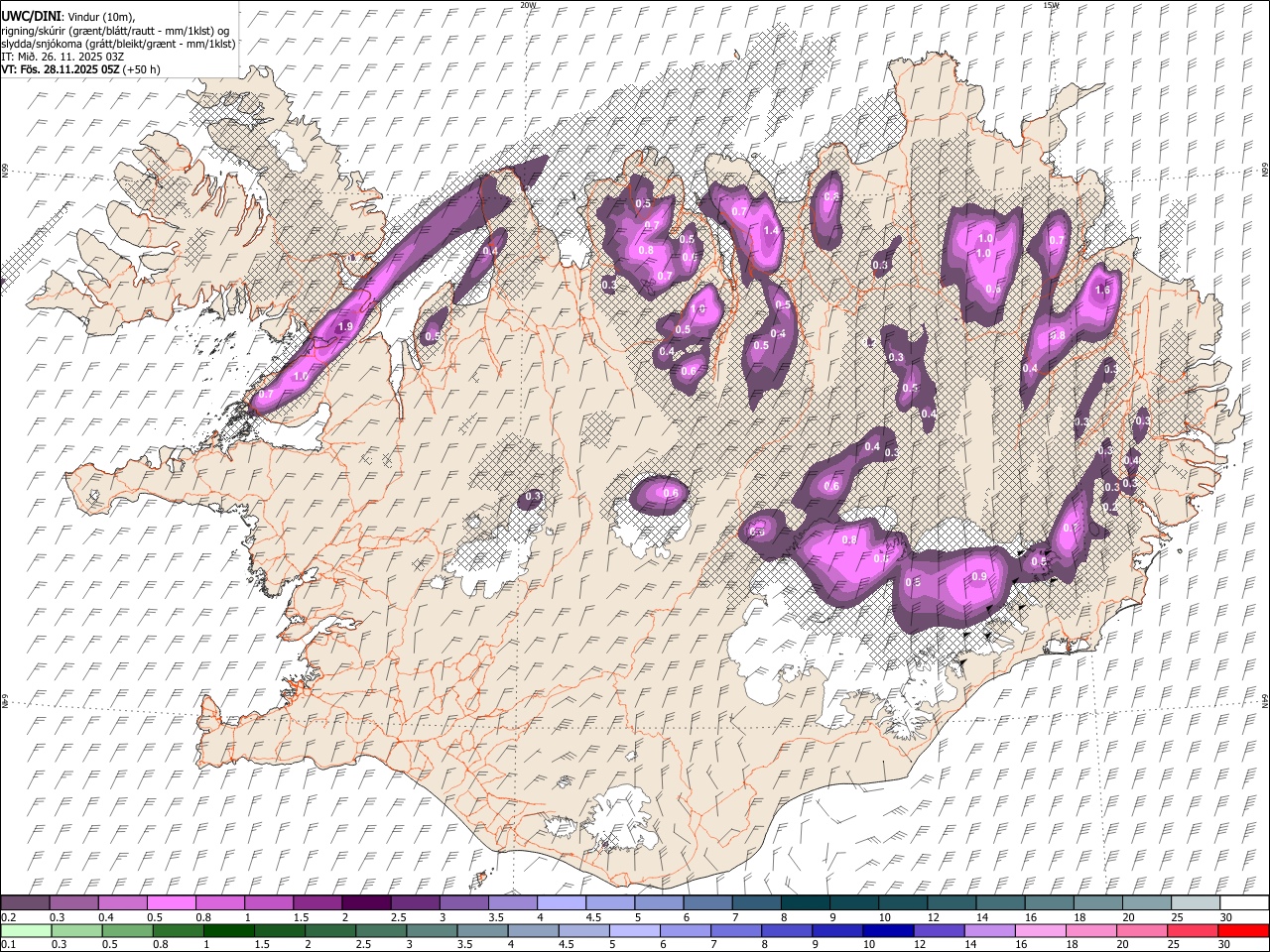Pick upper legend swatch between 0.3 and 0.4
The width and height of the screenshot is (1270, 952).
73,903
